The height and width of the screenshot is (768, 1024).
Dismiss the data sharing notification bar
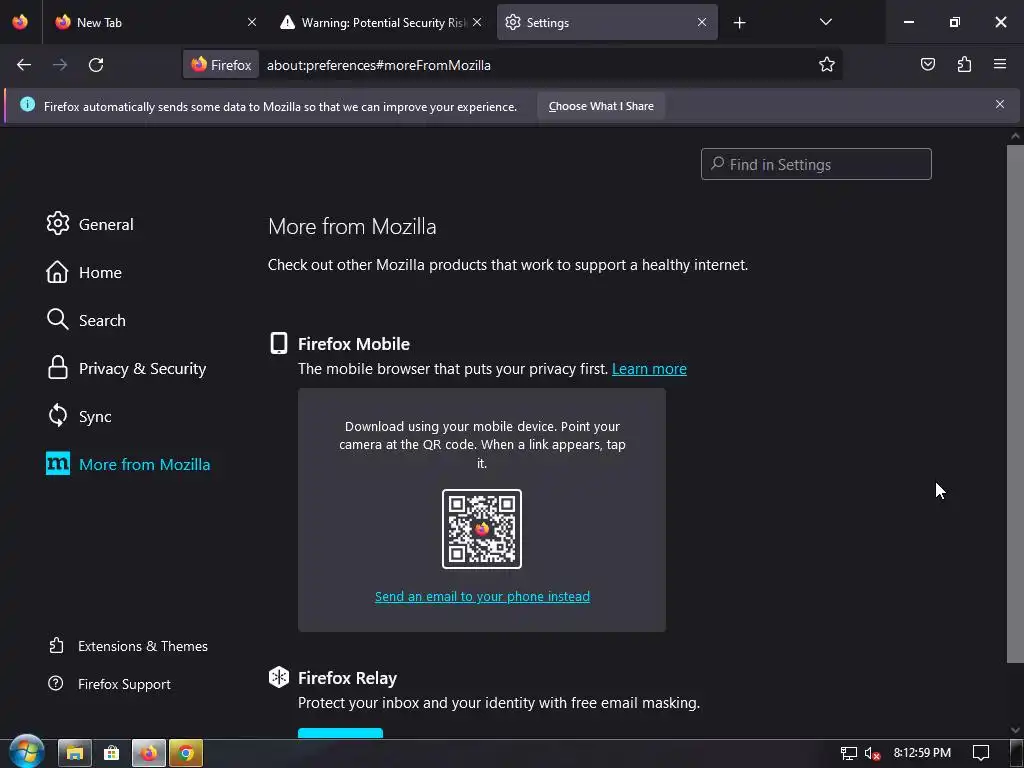1000,104
